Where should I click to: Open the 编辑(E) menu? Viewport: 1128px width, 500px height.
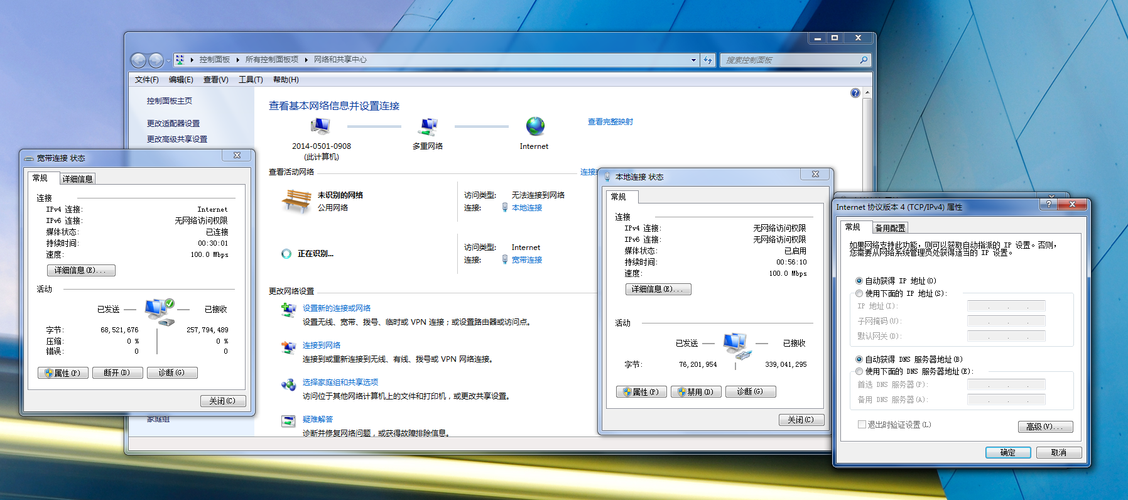(181, 80)
